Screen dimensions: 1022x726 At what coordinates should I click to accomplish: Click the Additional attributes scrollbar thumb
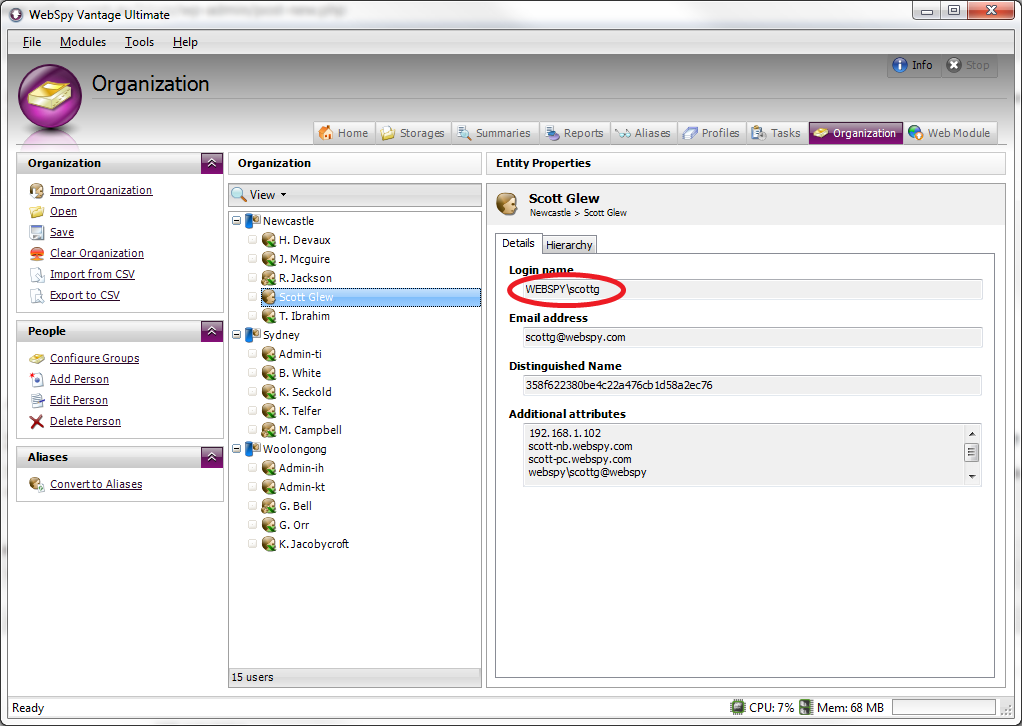(x=971, y=452)
